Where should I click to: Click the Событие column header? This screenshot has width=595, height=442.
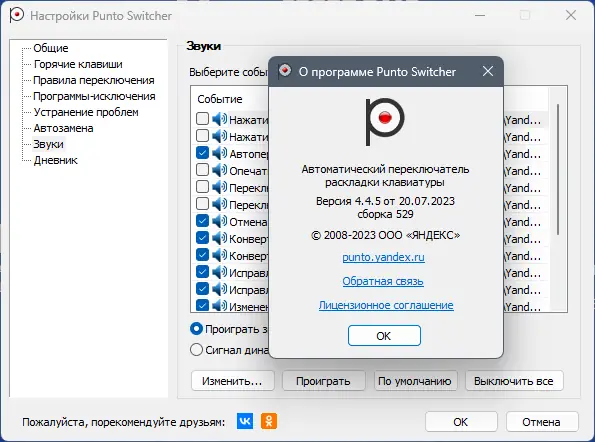coord(220,99)
